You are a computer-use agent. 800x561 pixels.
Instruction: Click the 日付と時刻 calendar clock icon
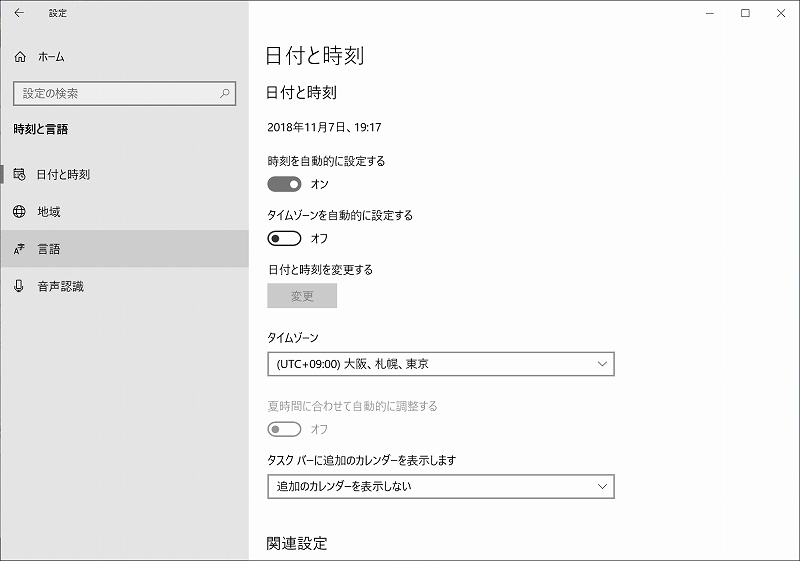click(19, 174)
